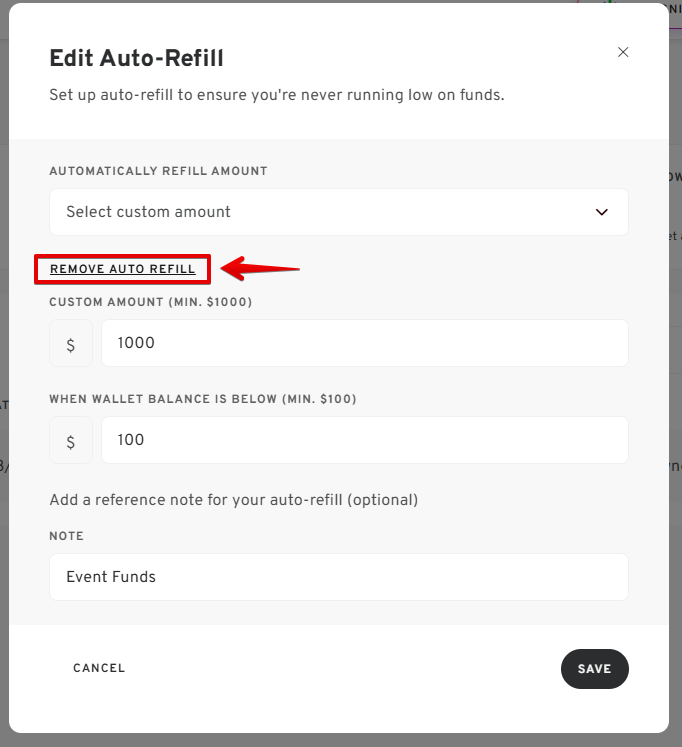The height and width of the screenshot is (747, 682).
Task: Click the optional reference note helper text
Action: tap(233, 499)
